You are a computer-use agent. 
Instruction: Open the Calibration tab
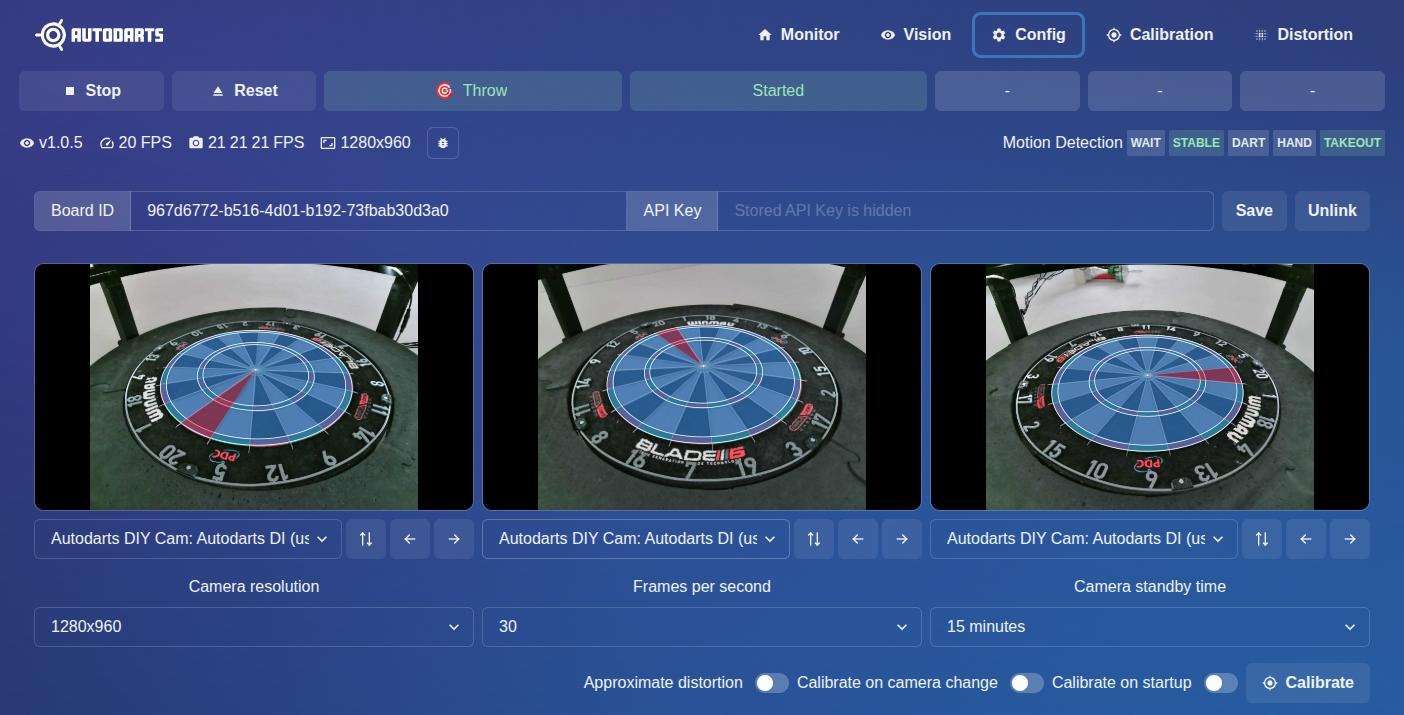pyautogui.click(x=1159, y=35)
